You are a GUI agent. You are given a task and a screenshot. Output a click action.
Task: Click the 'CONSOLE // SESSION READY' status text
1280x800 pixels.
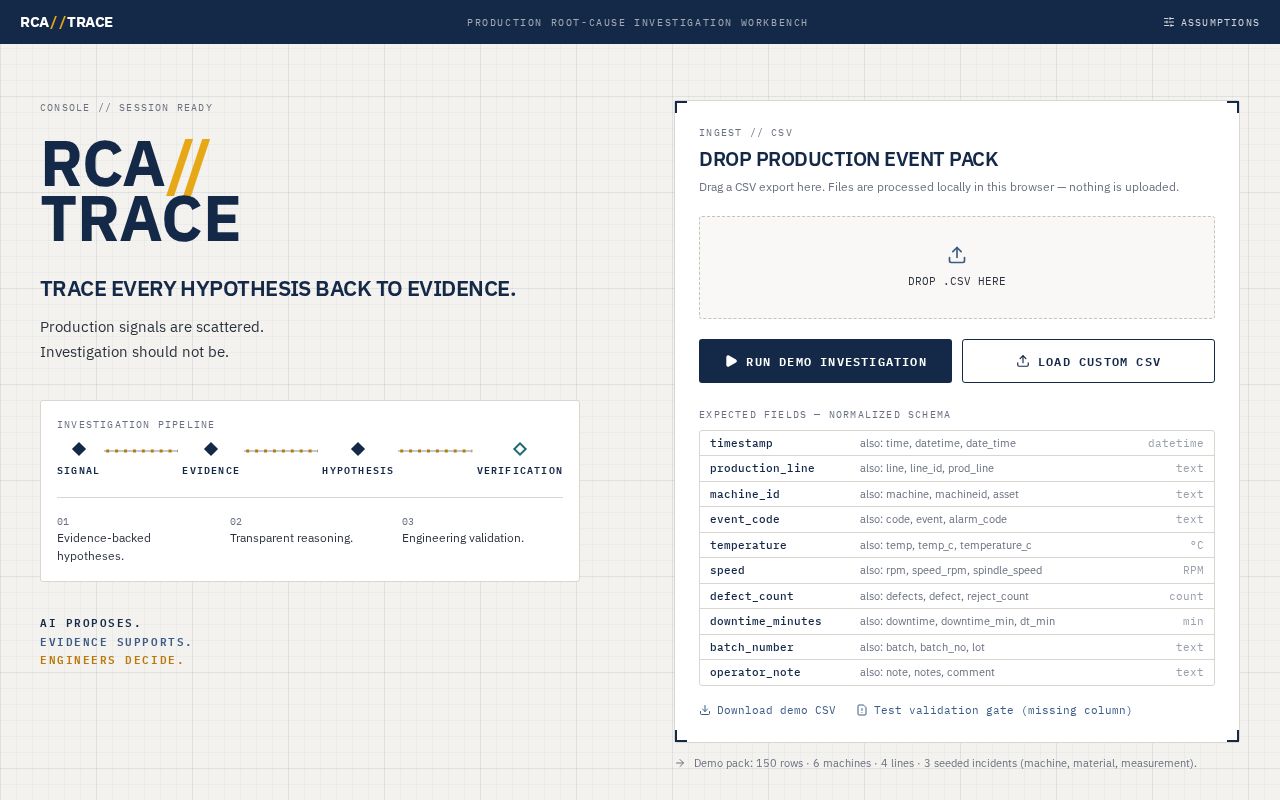pyautogui.click(x=126, y=108)
